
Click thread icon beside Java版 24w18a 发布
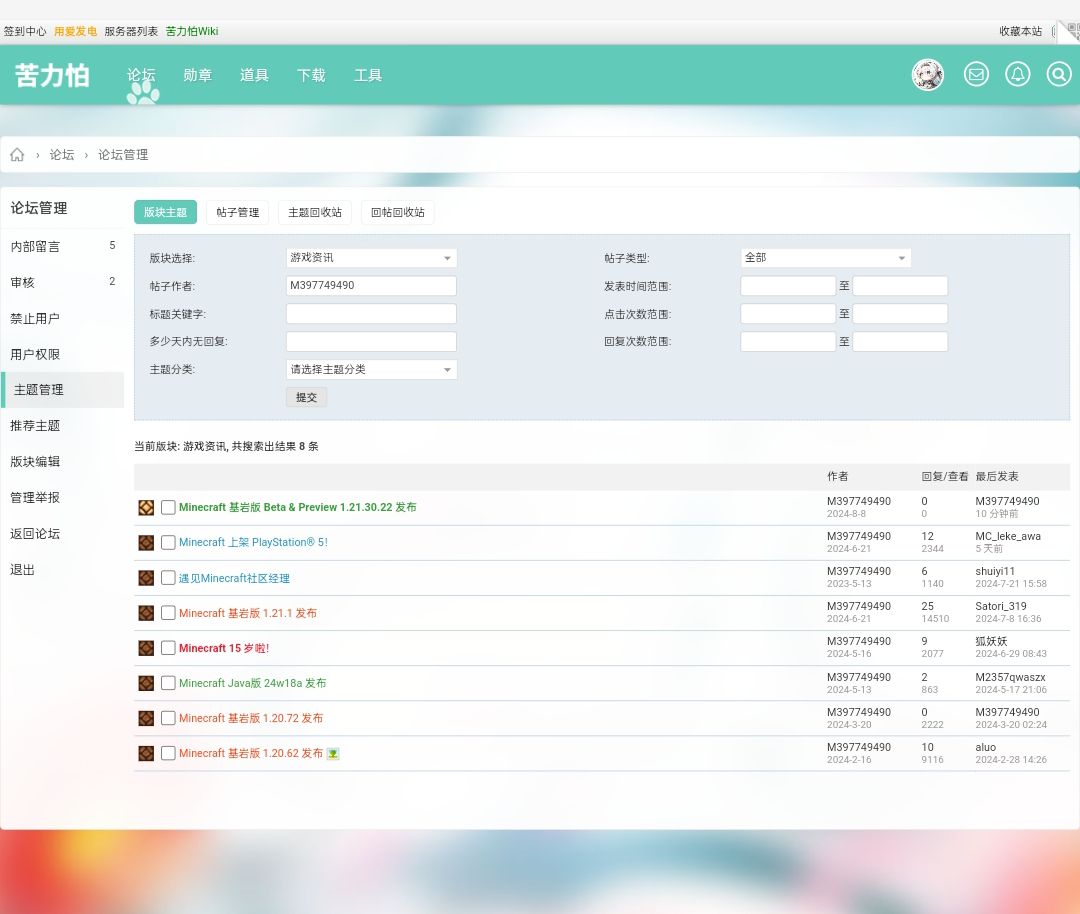(146, 683)
